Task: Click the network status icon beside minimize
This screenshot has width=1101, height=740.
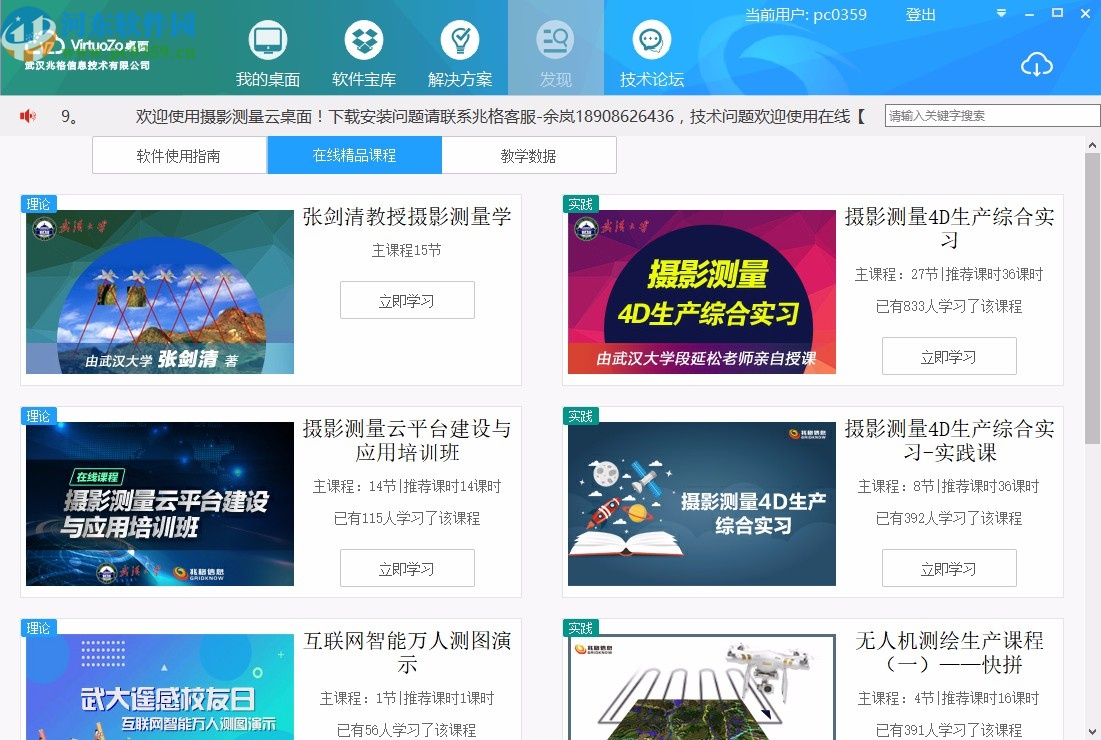Action: click(1000, 14)
